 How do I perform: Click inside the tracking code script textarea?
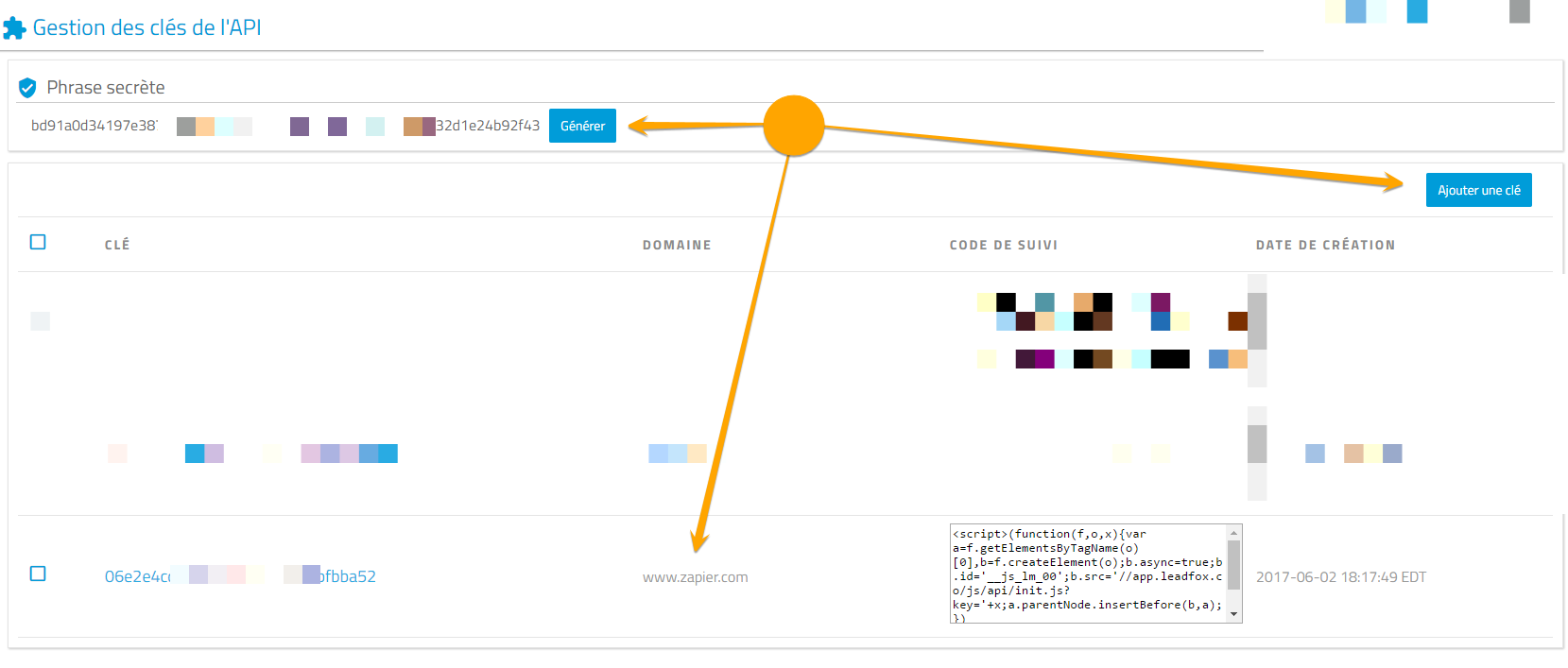point(1087,574)
